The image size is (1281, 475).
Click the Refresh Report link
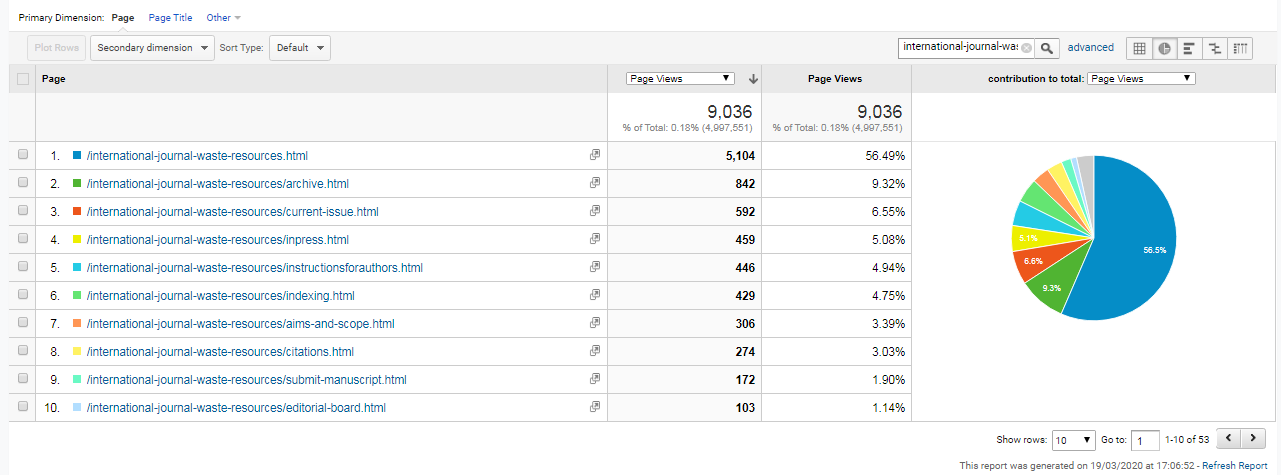[x=1234, y=466]
